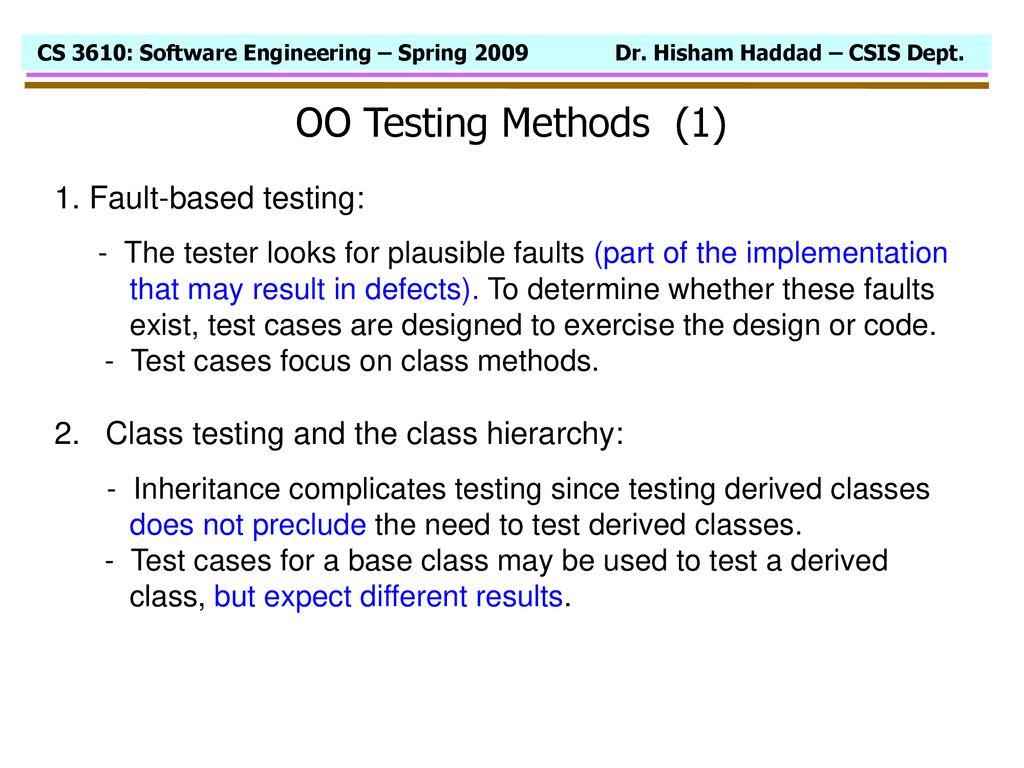Click the purple horizontal line under header
Viewport: 1024px width, 768px height.
[507, 76]
